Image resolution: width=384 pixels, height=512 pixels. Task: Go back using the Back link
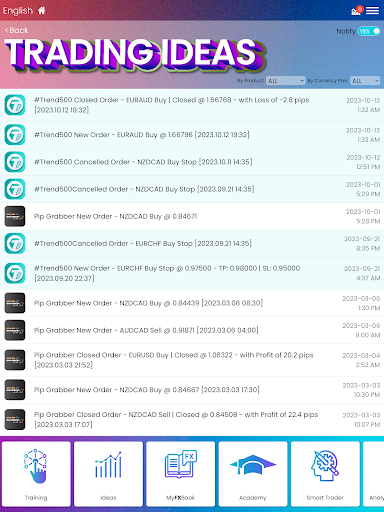pyautogui.click(x=16, y=30)
